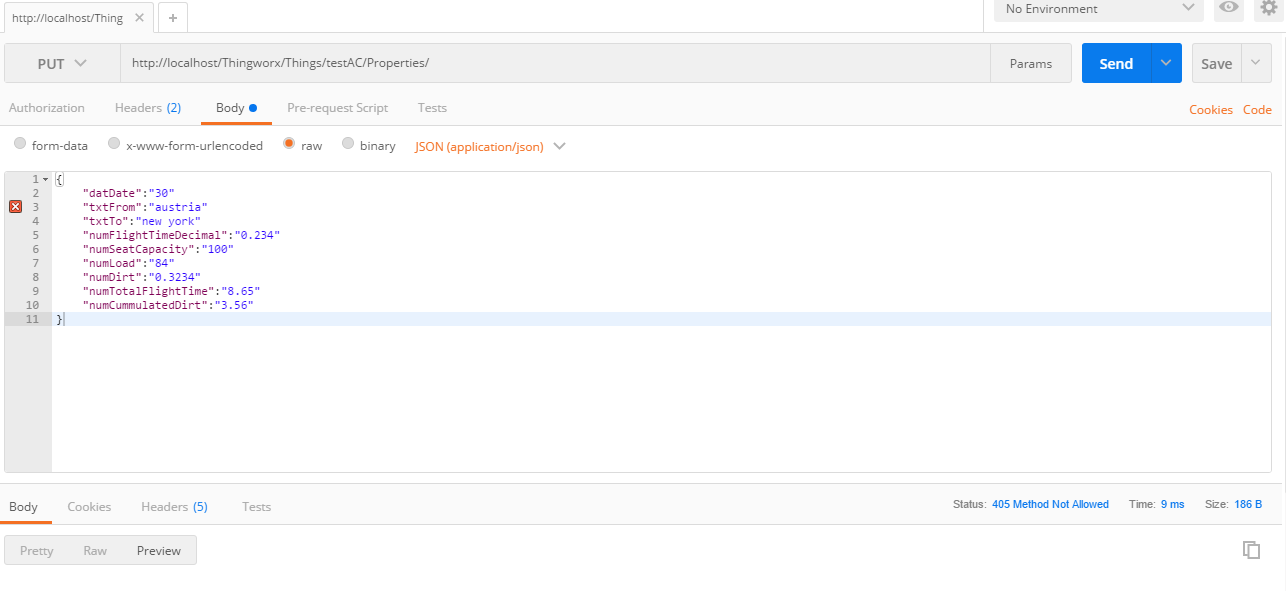Collapse the JSON block fold arrow on line 1
Viewport: 1286px width, 591px height.
coord(45,179)
